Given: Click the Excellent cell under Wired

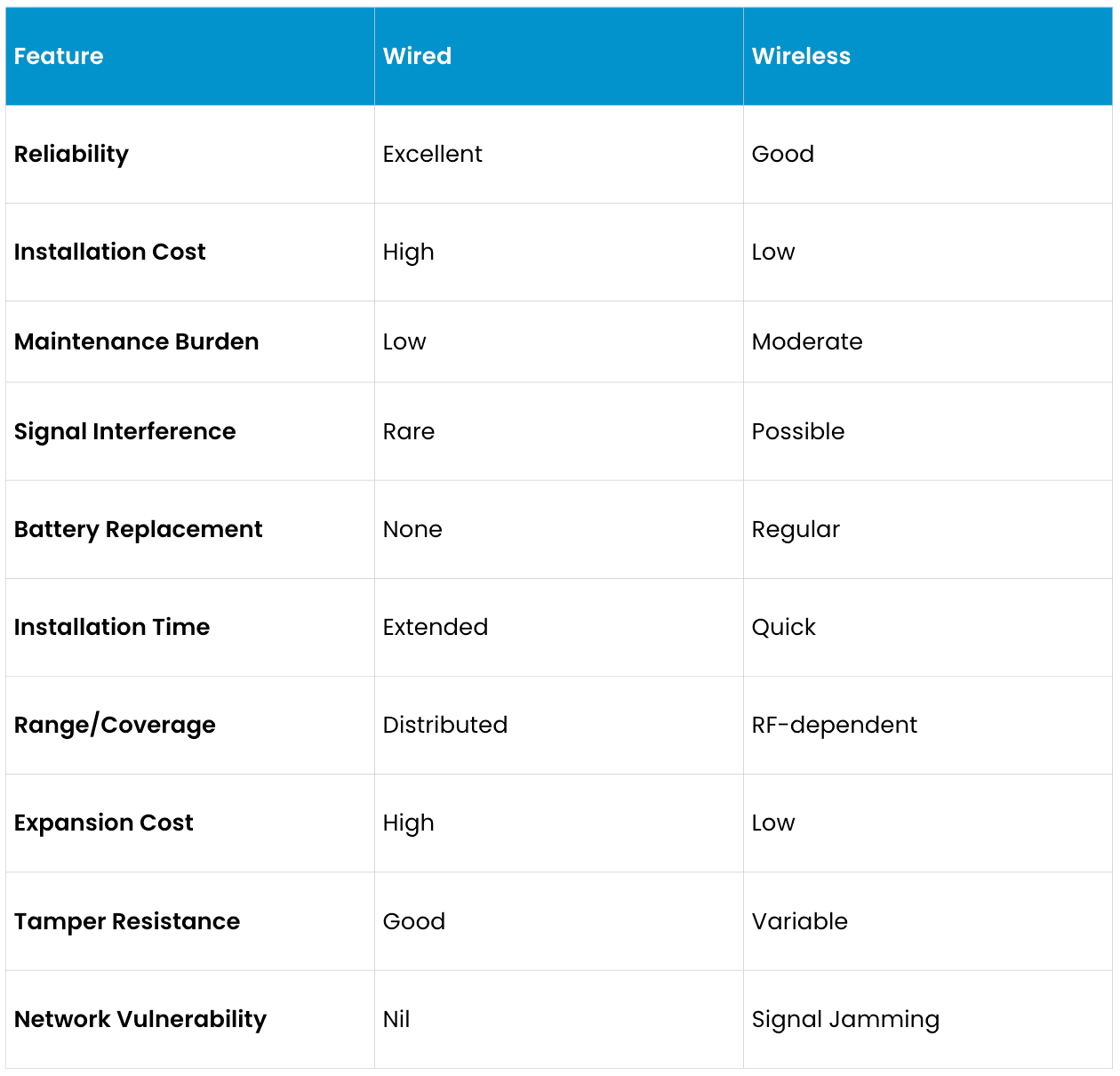Looking at the screenshot, I should coord(432,154).
